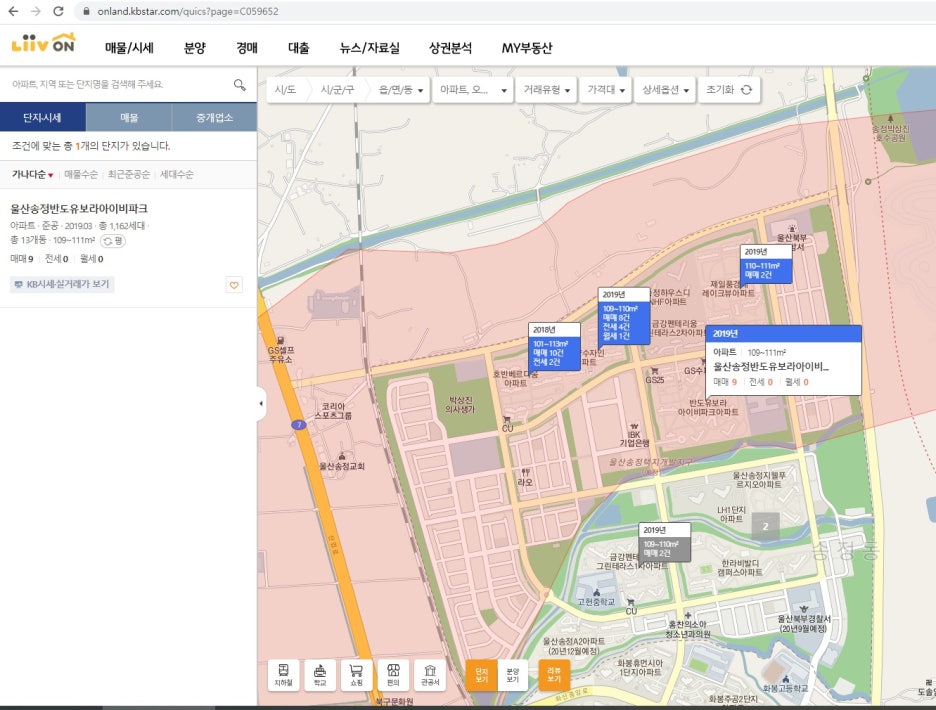Open 분양 menu
Viewport: 936px width, 710px height.
(195, 48)
